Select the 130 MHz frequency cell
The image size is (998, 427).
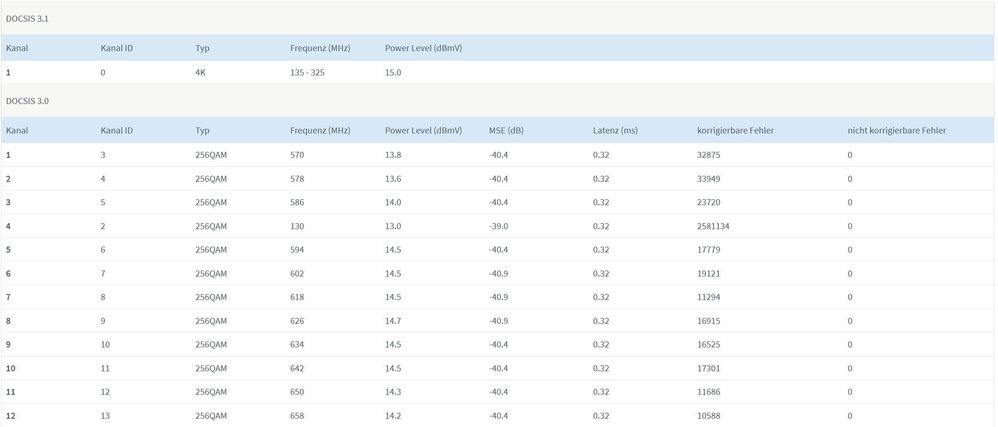(297, 226)
